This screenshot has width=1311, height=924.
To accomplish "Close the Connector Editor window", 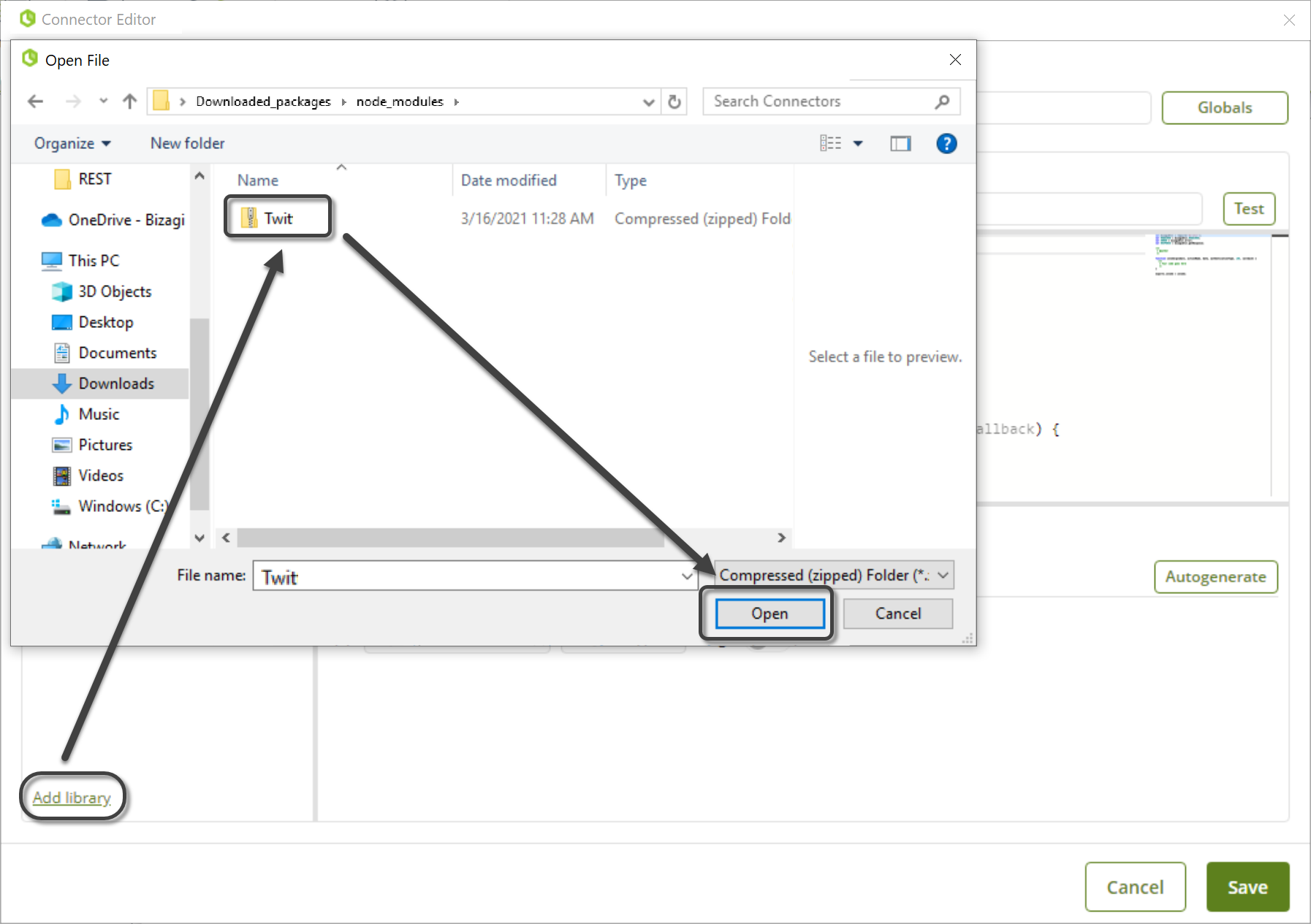I will click(x=1289, y=20).
